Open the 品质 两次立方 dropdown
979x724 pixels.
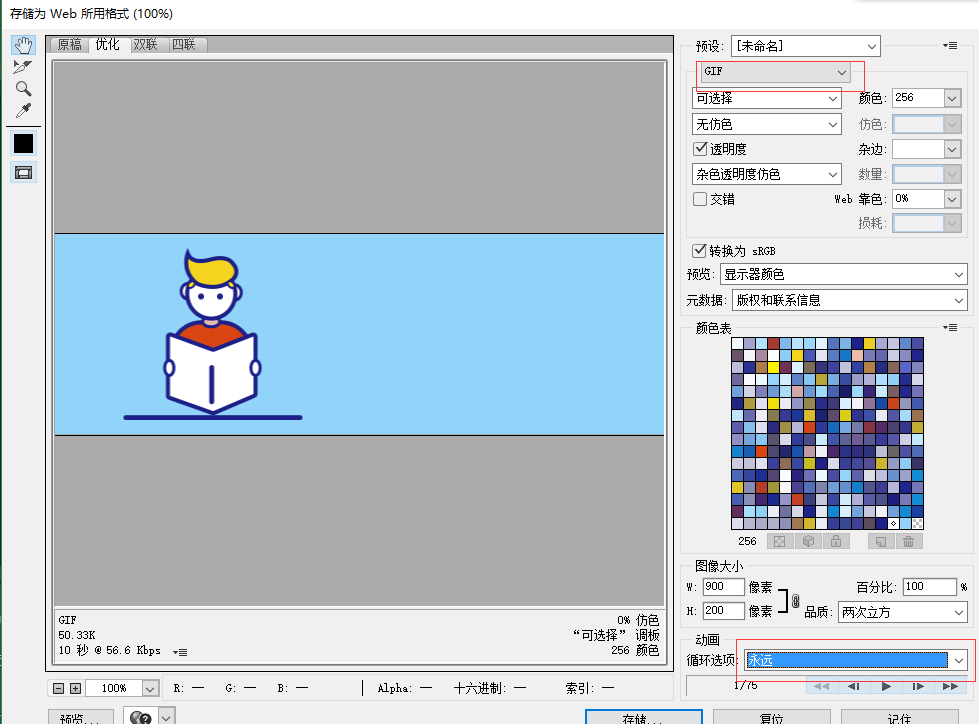(902, 612)
